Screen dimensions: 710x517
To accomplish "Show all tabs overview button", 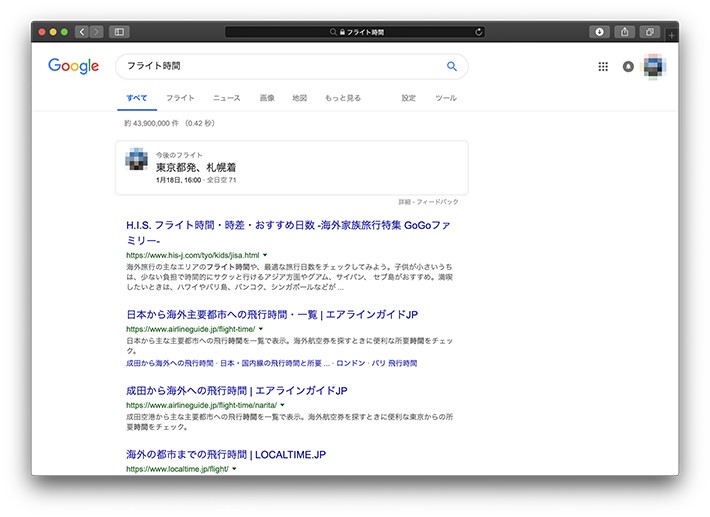I will (650, 32).
